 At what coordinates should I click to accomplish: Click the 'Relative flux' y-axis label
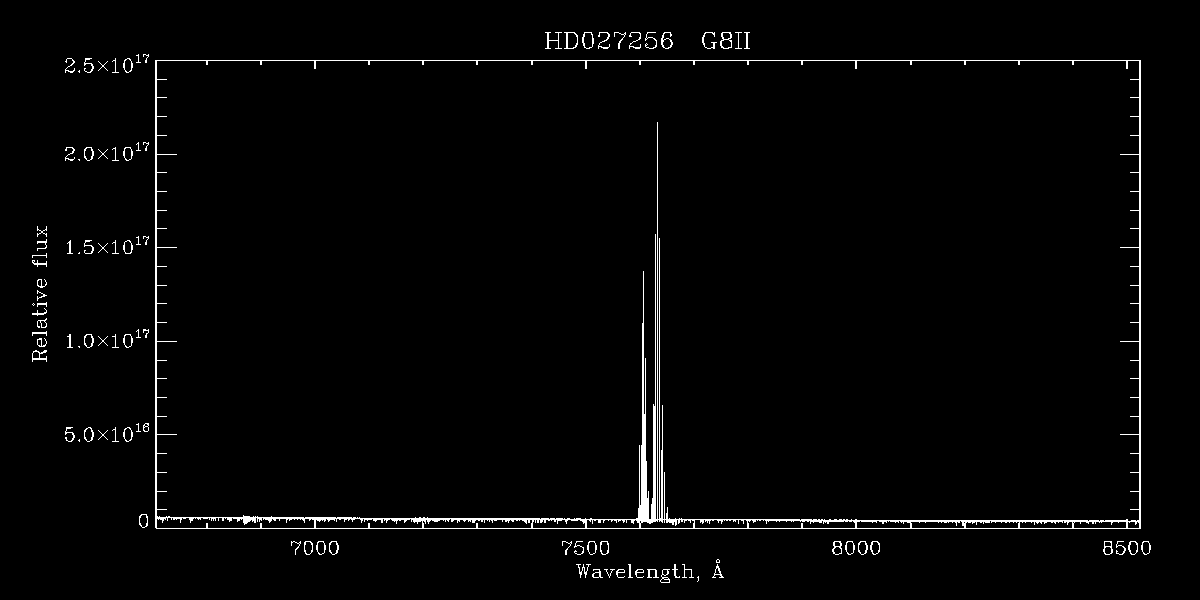[x=41, y=293]
